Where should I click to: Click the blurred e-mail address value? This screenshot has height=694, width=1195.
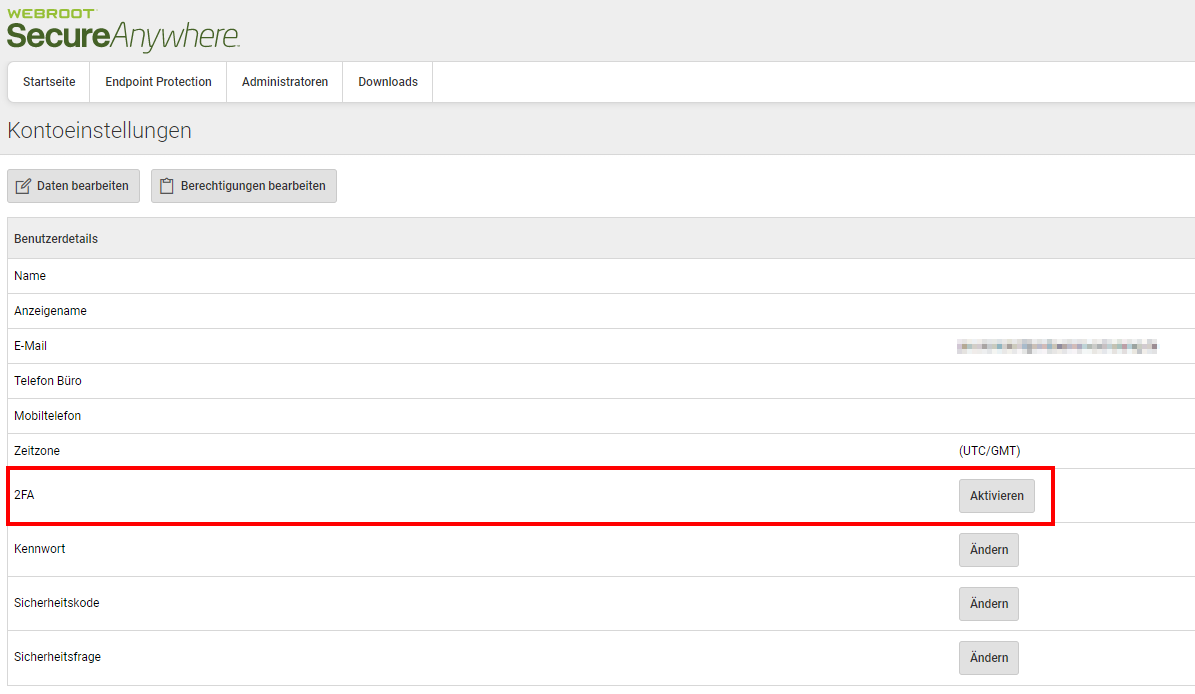(1057, 347)
